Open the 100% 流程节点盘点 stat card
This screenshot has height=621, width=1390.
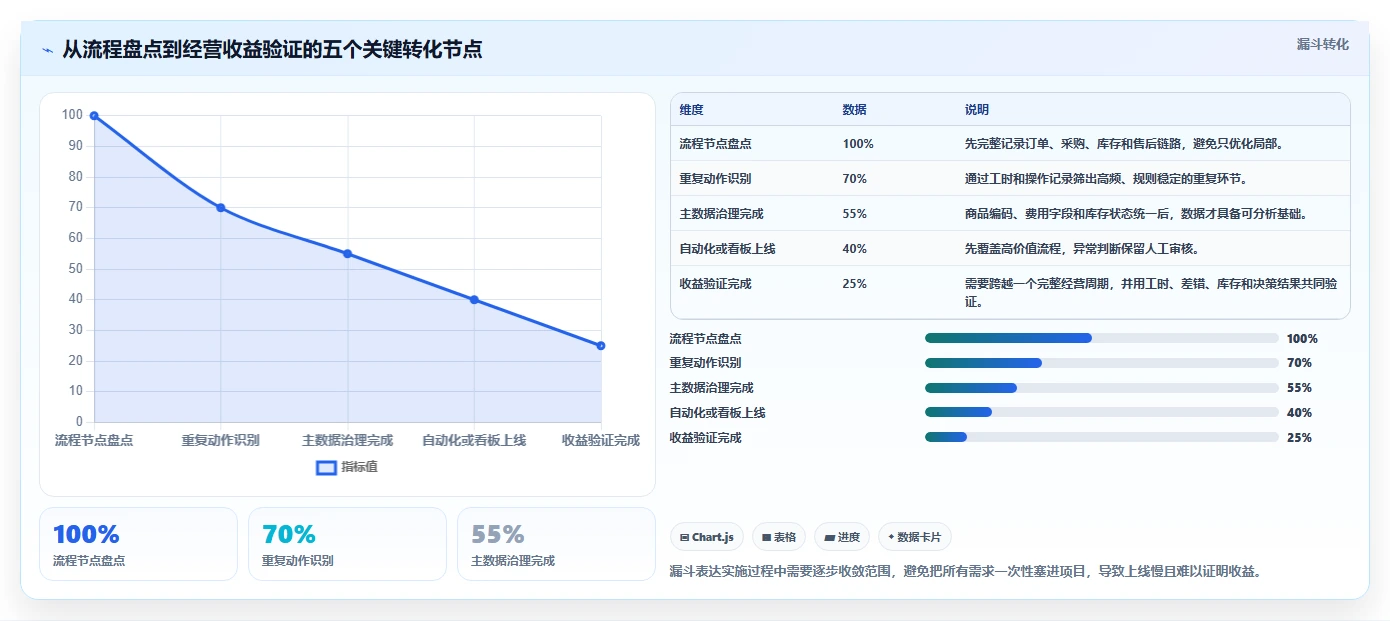pyautogui.click(x=138, y=544)
